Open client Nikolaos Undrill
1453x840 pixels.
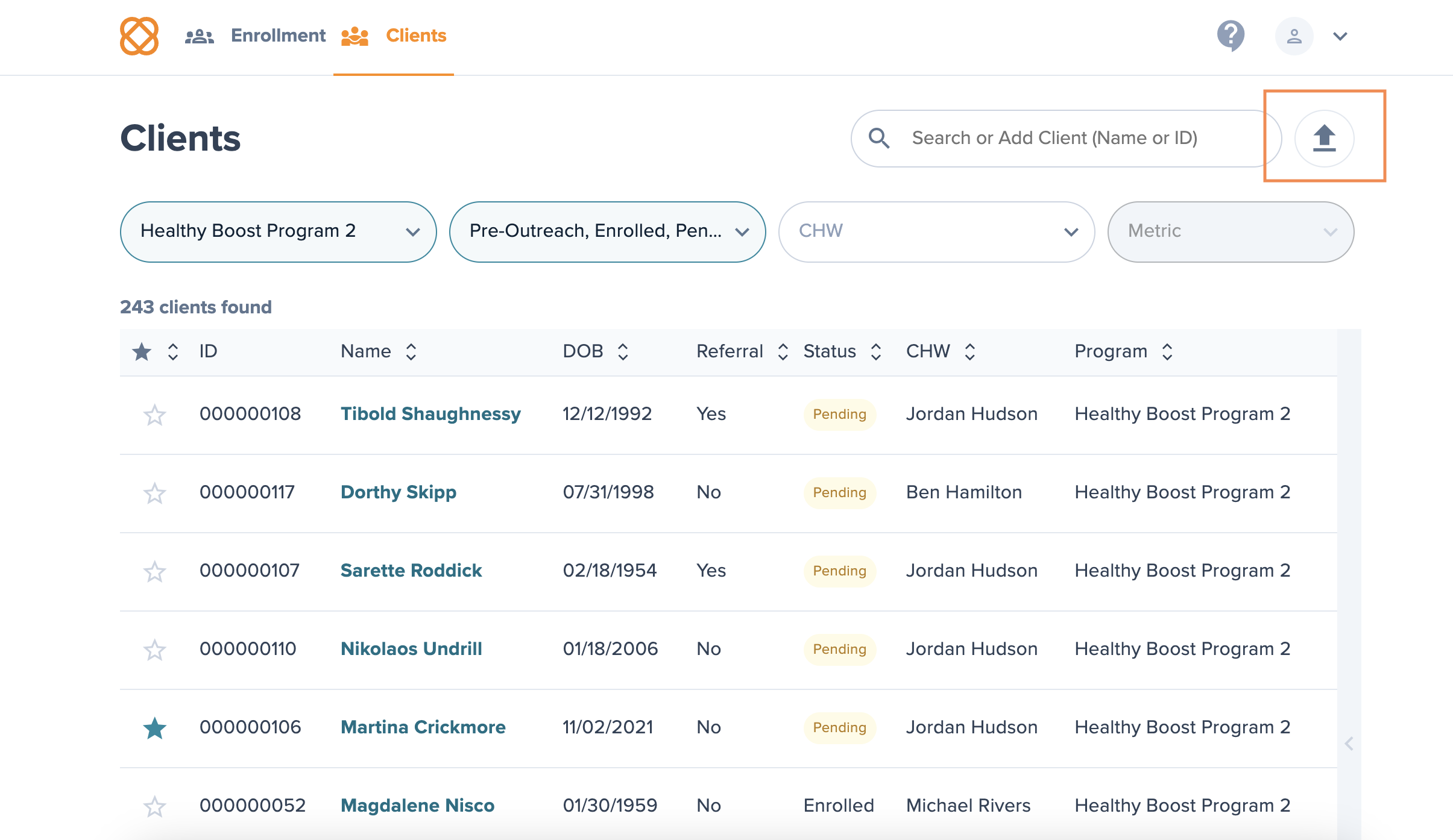click(411, 649)
